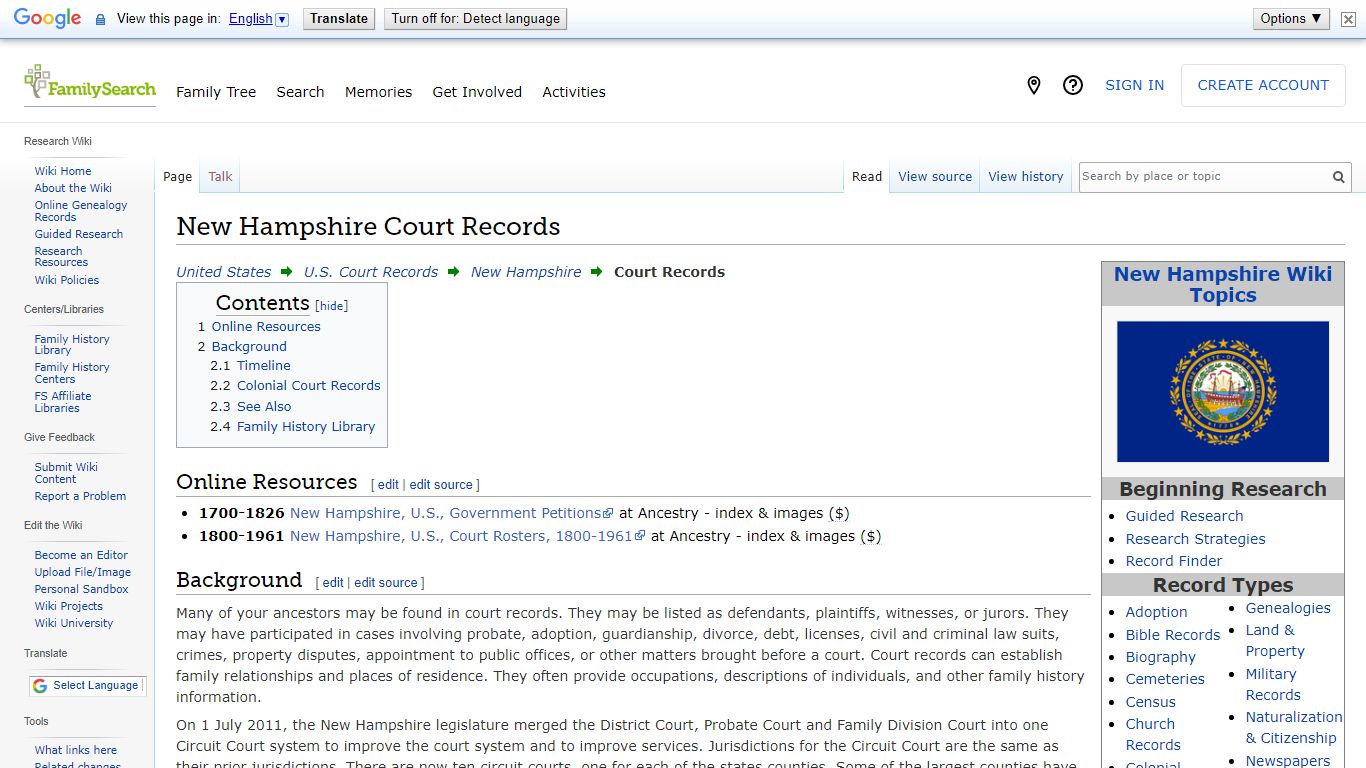Click the search magnifier icon
The width and height of the screenshot is (1366, 768).
pyautogui.click(x=1338, y=177)
